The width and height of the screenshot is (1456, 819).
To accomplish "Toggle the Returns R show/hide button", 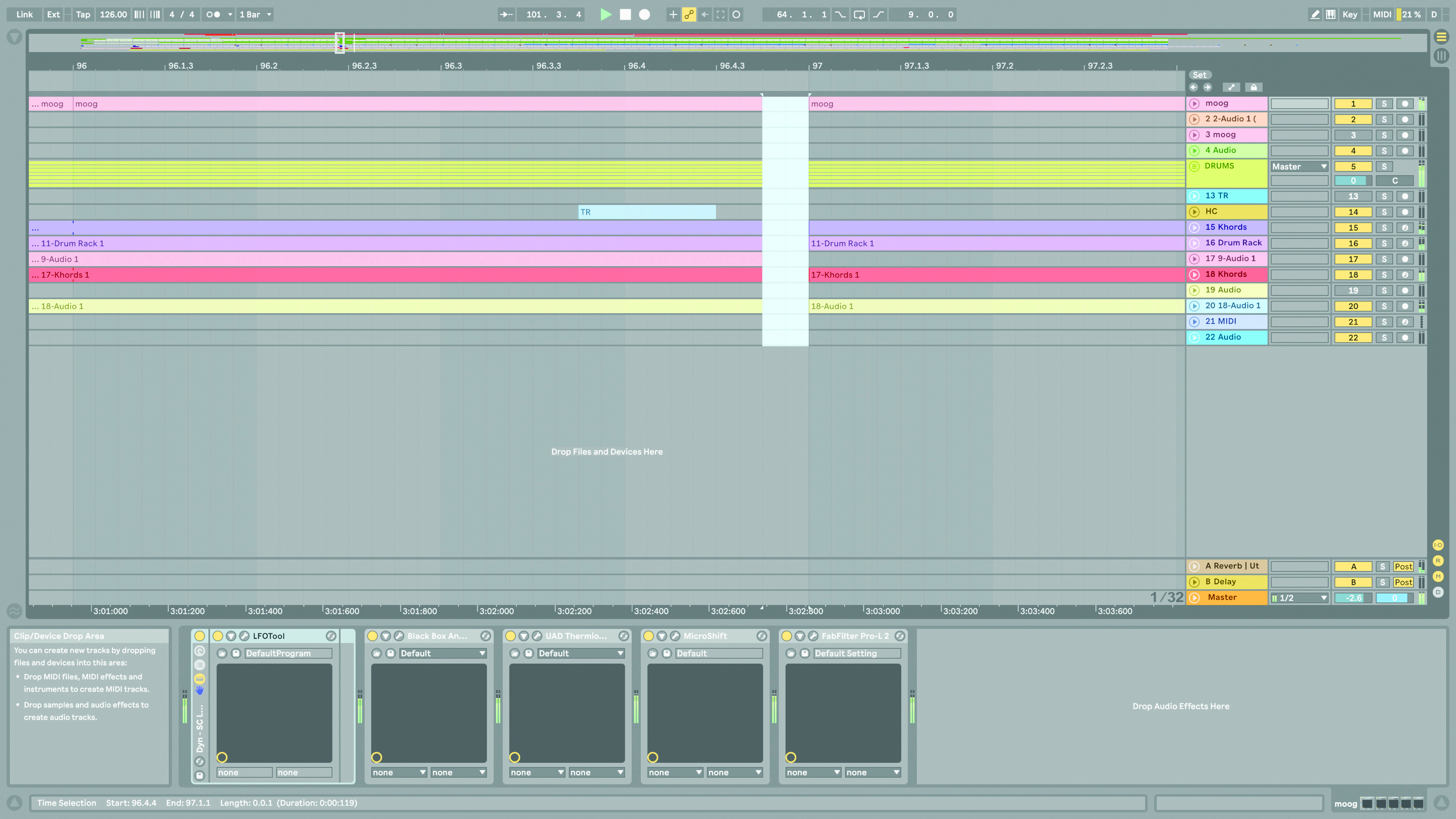I will [1439, 561].
